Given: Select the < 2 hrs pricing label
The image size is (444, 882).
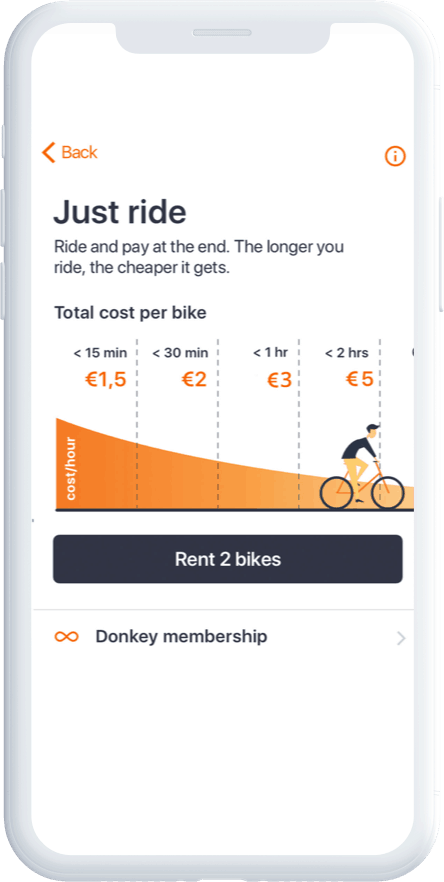Looking at the screenshot, I should (x=347, y=353).
